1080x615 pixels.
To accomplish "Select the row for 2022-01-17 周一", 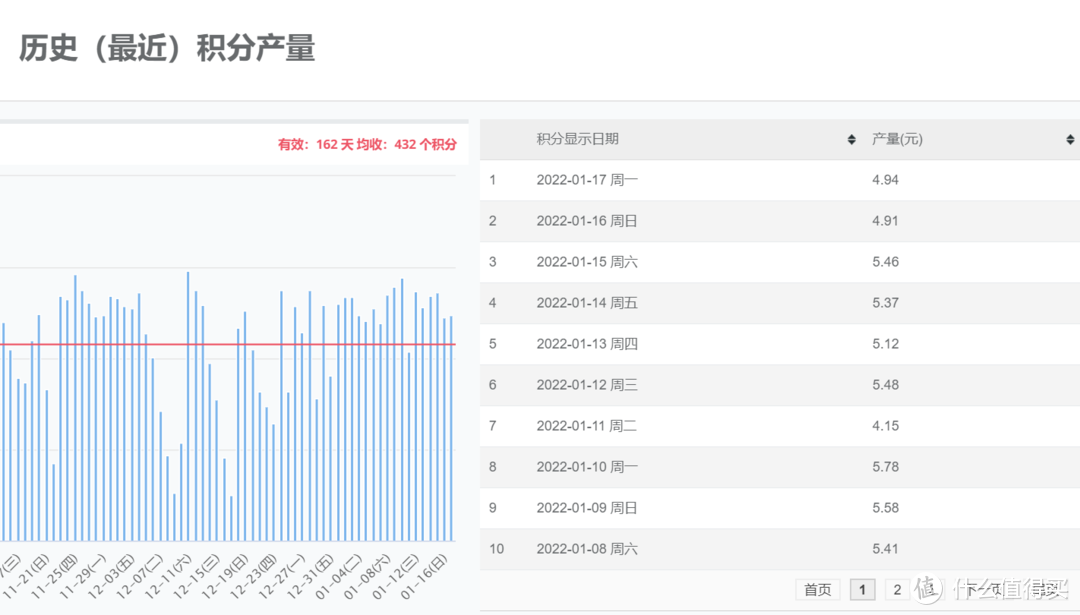I will (x=590, y=180).
